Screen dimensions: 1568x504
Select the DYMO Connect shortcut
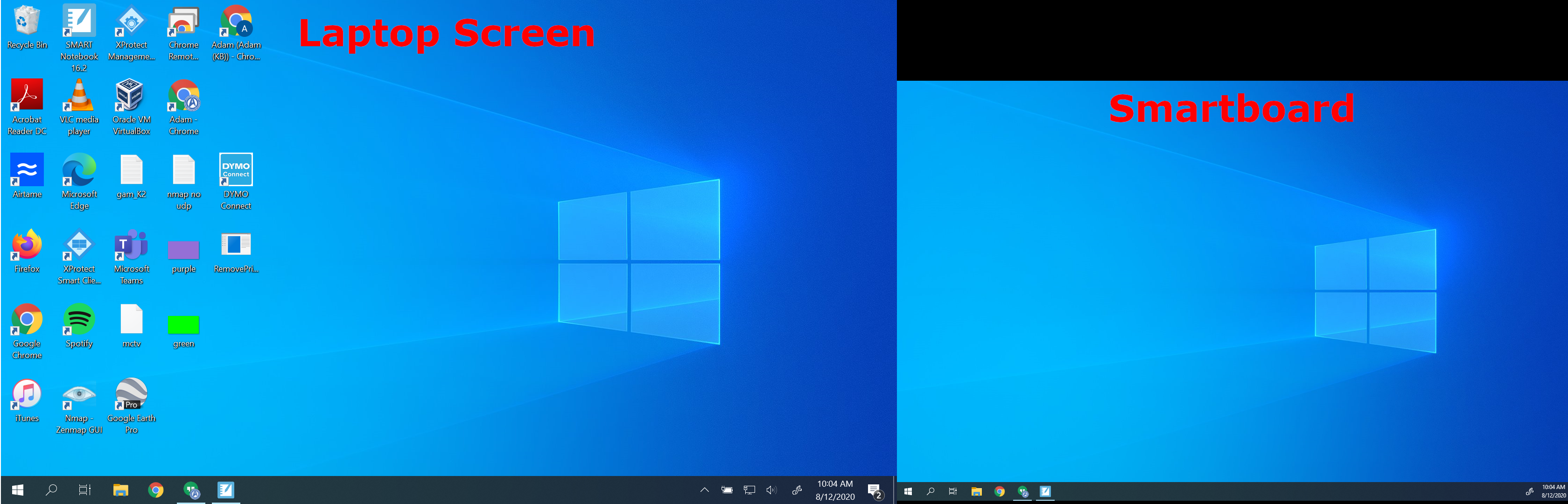pos(236,170)
